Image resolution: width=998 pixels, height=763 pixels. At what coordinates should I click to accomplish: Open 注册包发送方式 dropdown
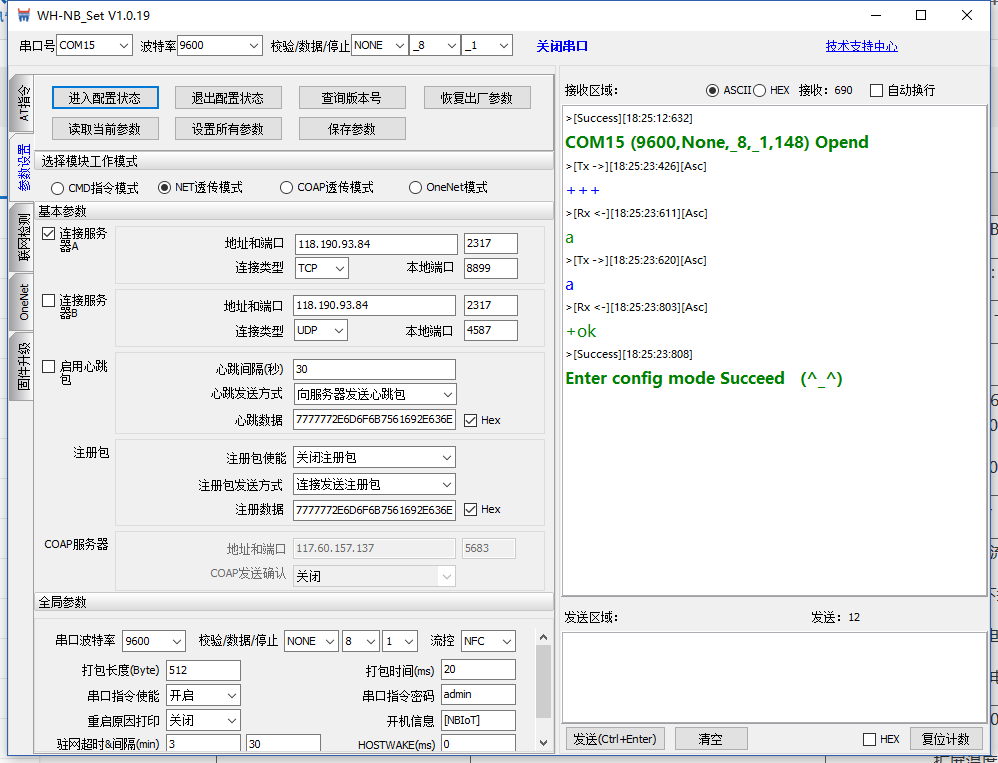[375, 485]
